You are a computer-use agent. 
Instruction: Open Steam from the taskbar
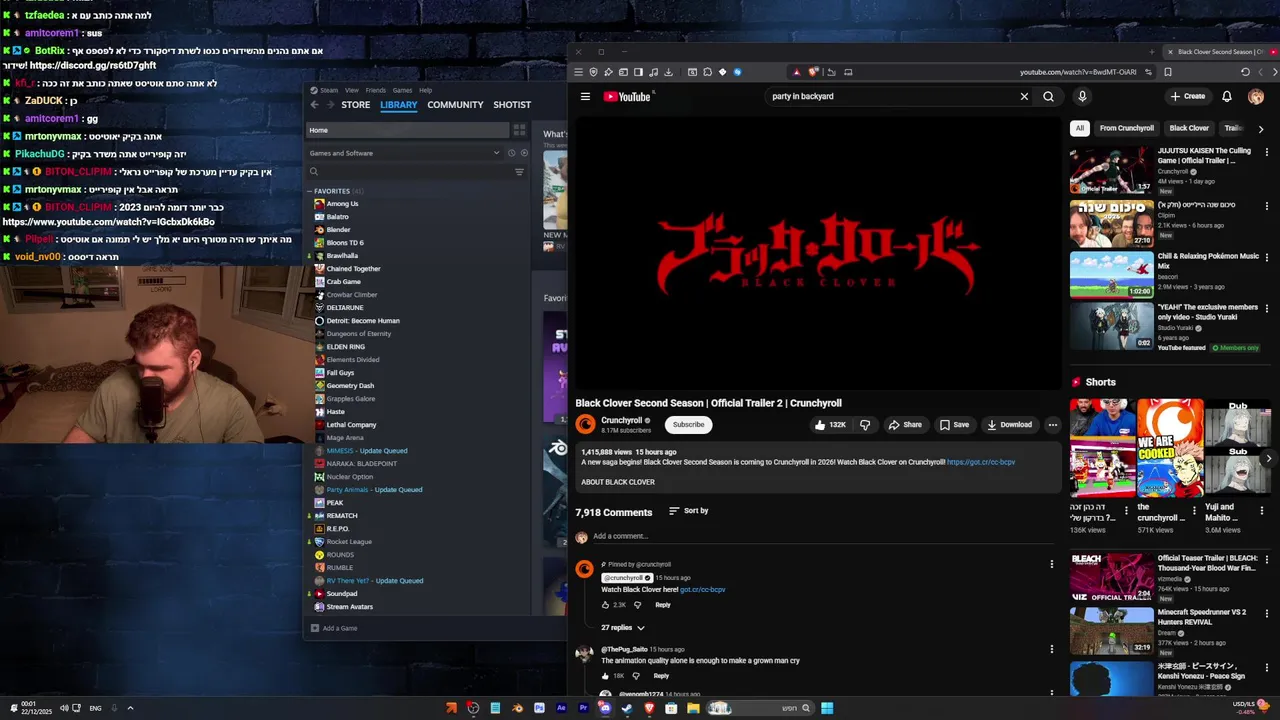(x=627, y=708)
